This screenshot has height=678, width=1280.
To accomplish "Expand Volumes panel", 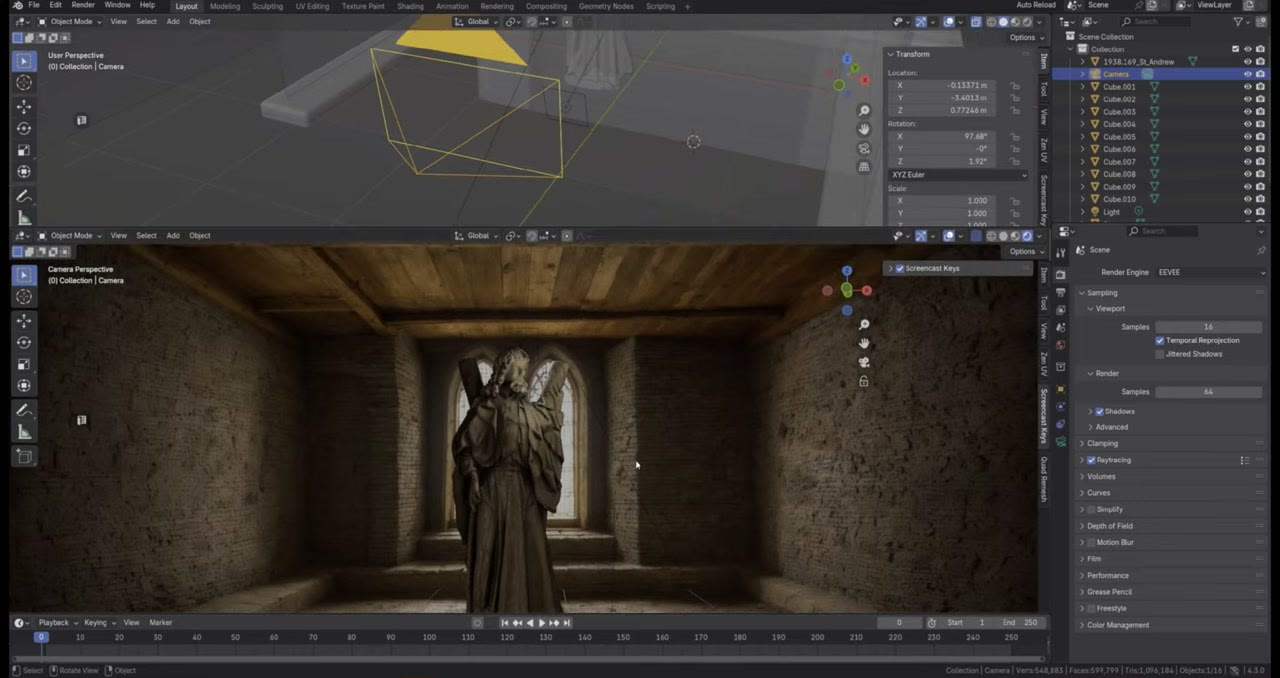I will (1101, 476).
